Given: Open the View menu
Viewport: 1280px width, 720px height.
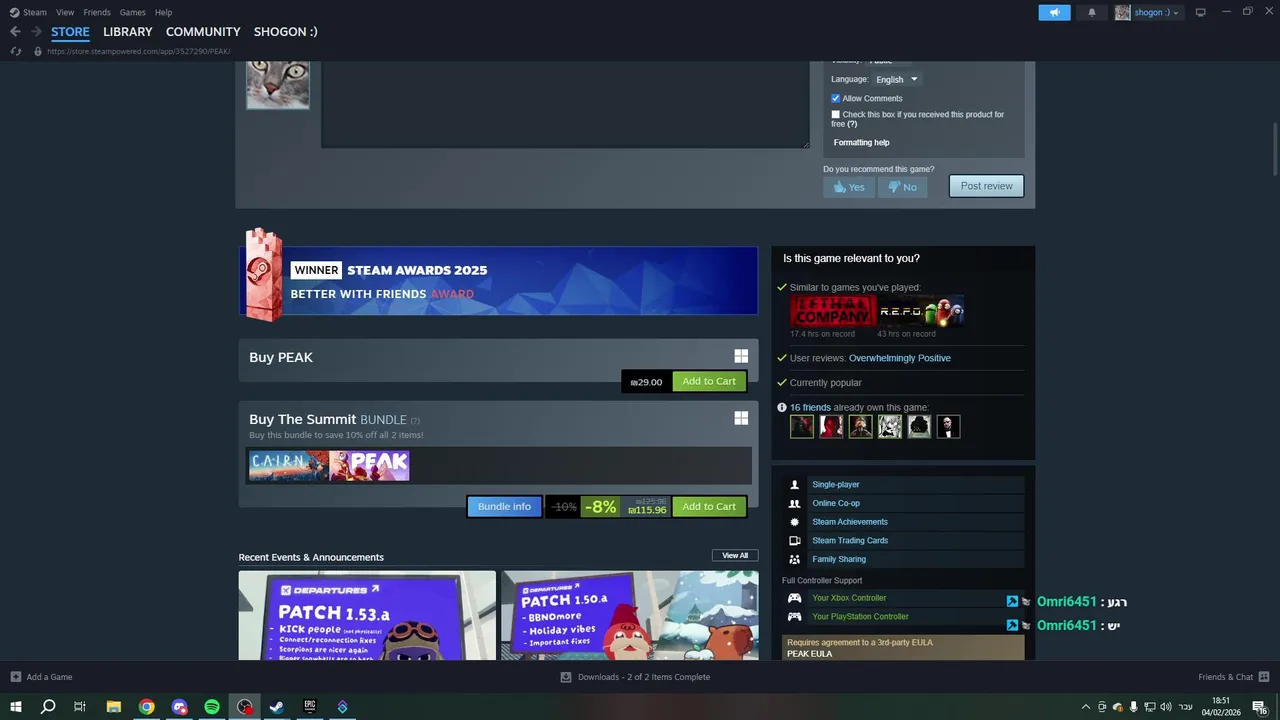Looking at the screenshot, I should pyautogui.click(x=65, y=12).
